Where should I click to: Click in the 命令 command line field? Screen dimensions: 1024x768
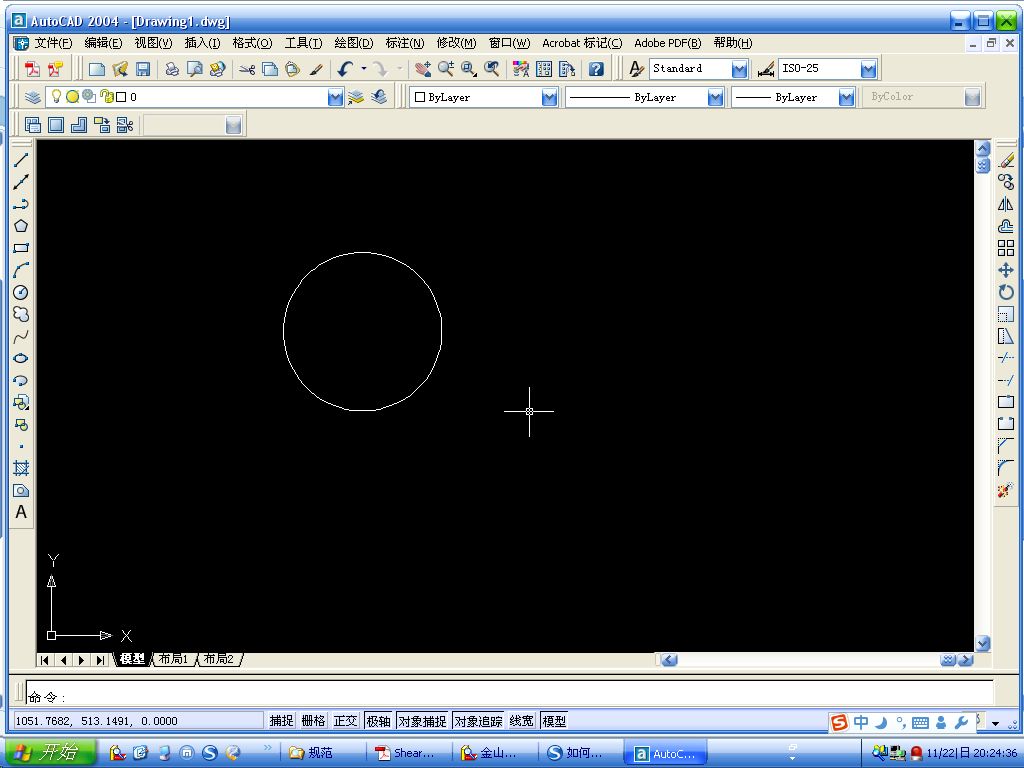[509, 694]
